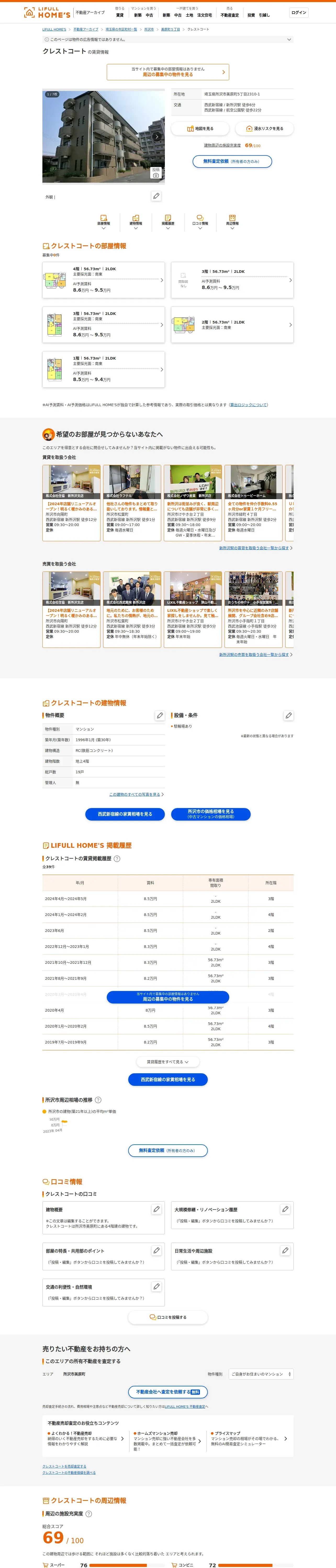Open 新所沢駅の売買を取り扱う会社一覧 link
The image size is (336, 1568).
click(x=254, y=654)
